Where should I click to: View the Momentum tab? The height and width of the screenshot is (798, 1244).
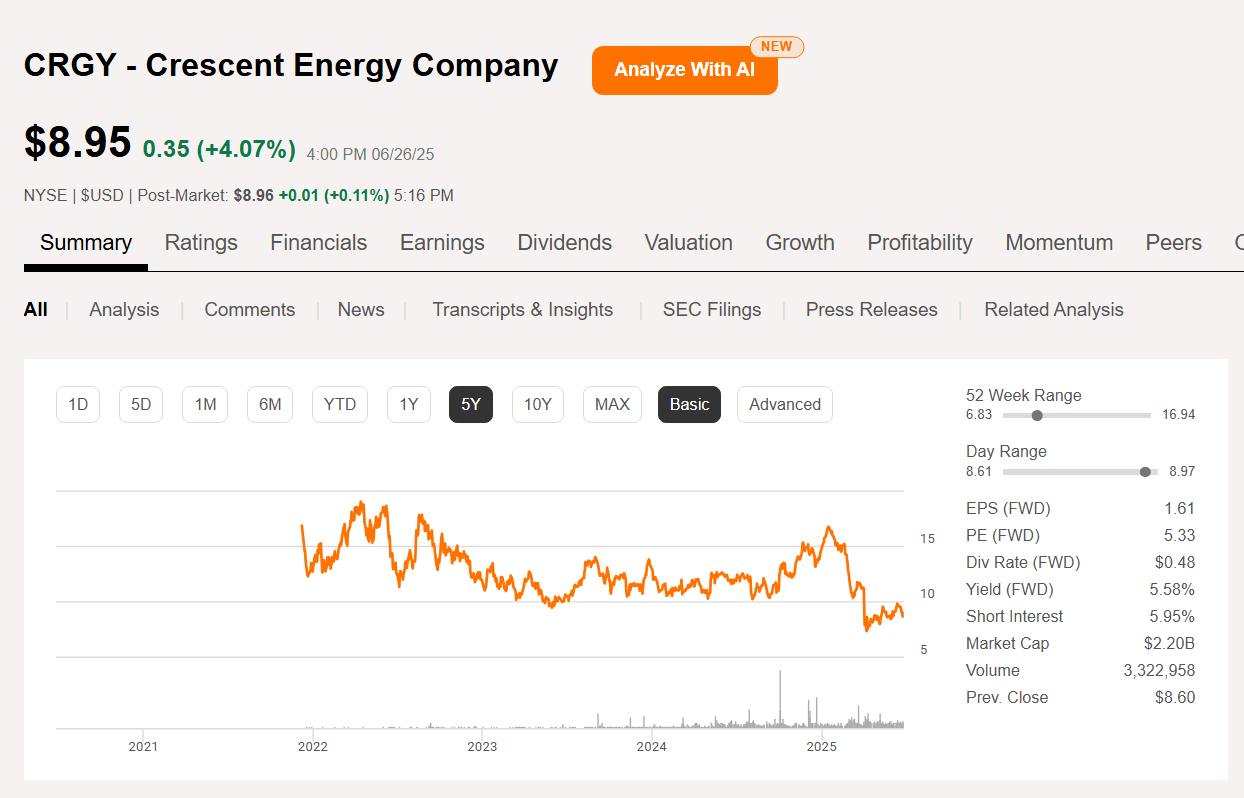(1059, 242)
